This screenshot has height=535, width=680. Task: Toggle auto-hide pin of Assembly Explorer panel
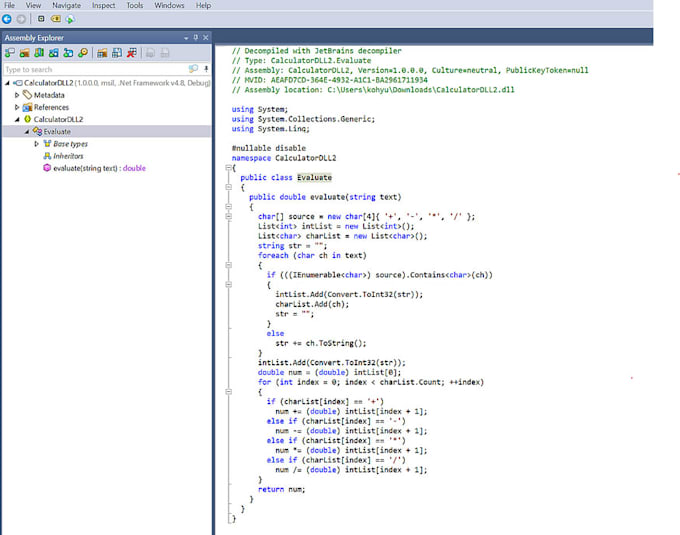click(x=196, y=37)
